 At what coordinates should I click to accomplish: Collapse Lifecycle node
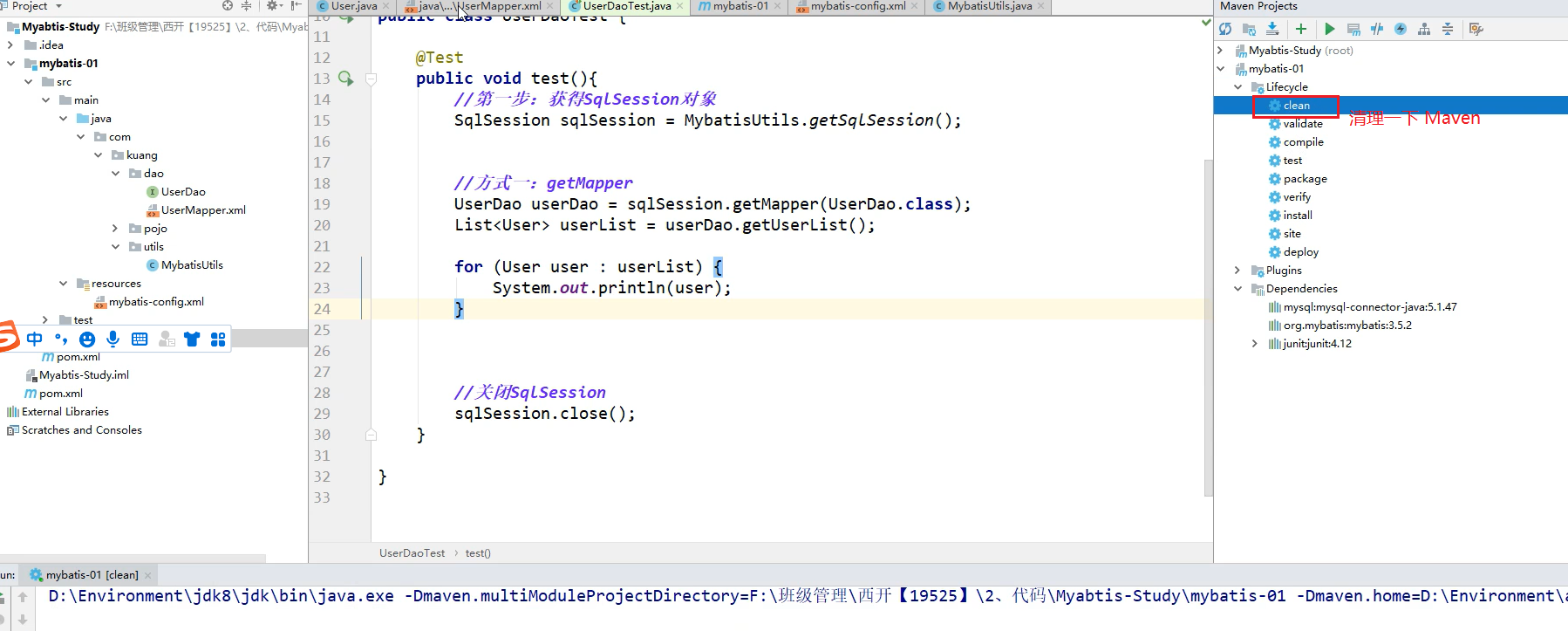(1238, 86)
